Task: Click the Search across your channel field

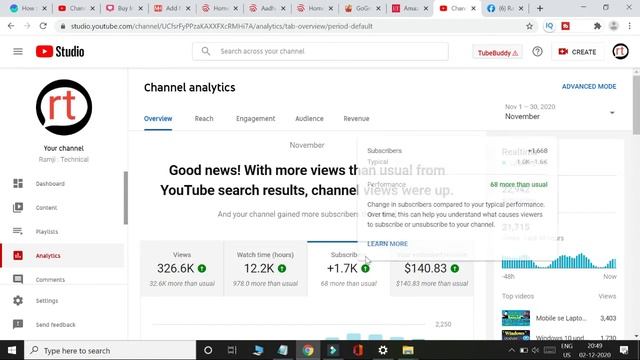Action: [x=320, y=51]
